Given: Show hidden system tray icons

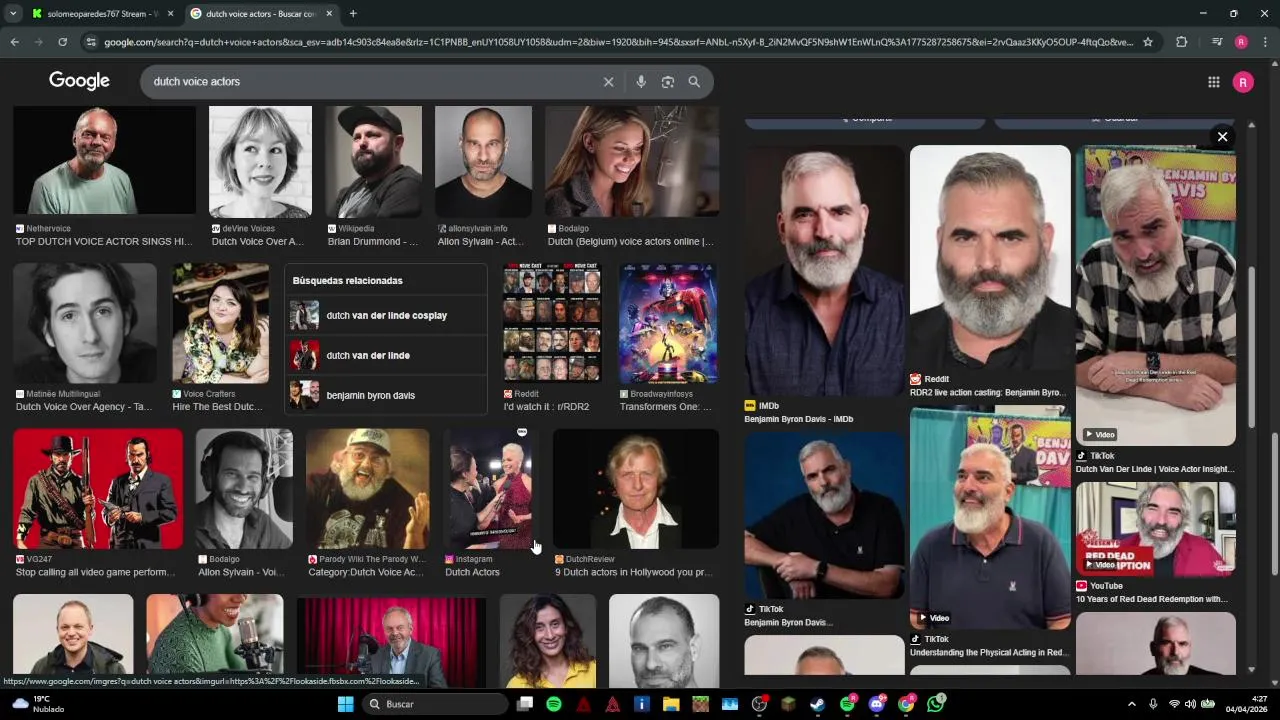Looking at the screenshot, I should tap(1132, 704).
